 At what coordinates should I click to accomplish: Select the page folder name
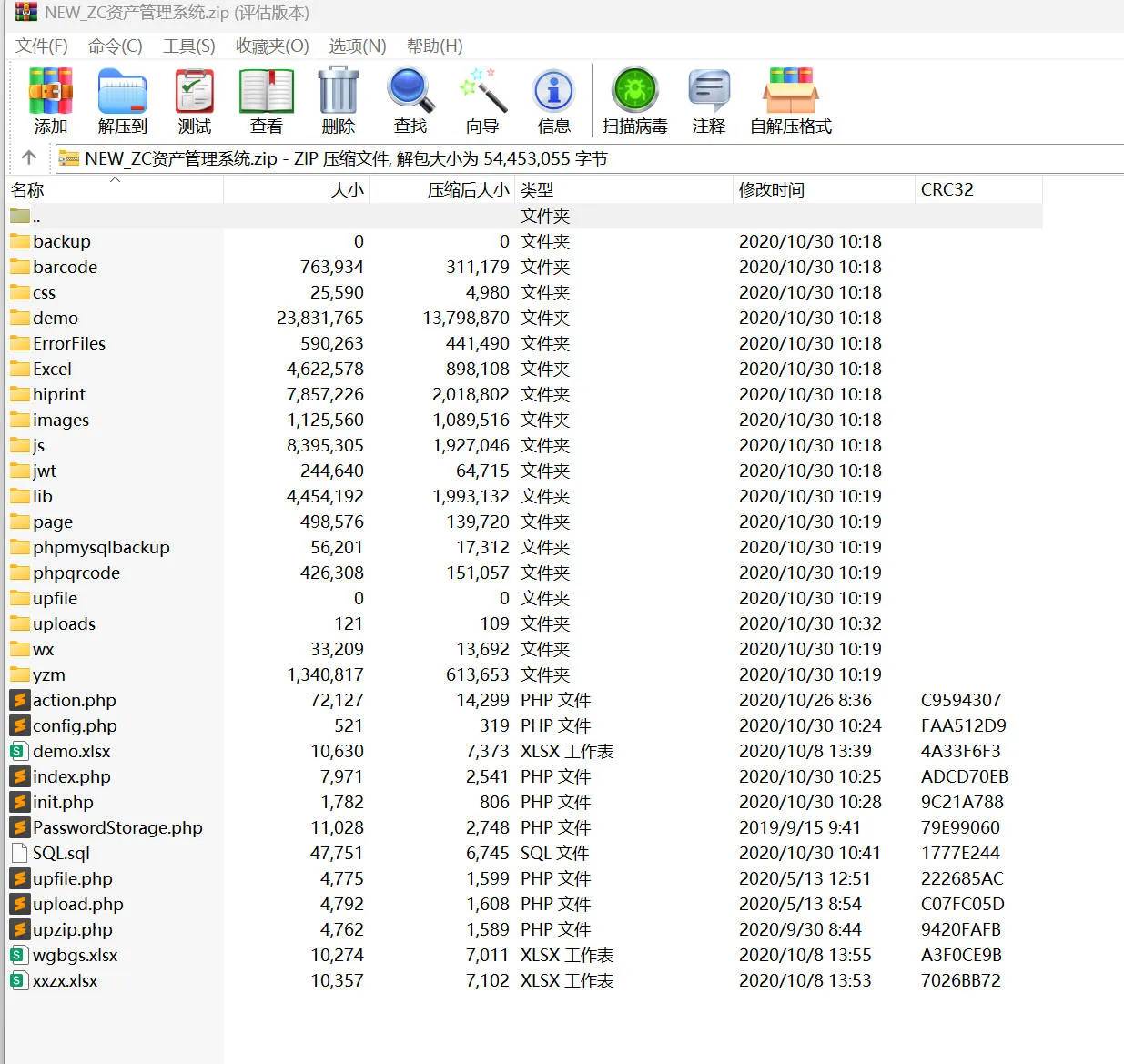tap(53, 522)
